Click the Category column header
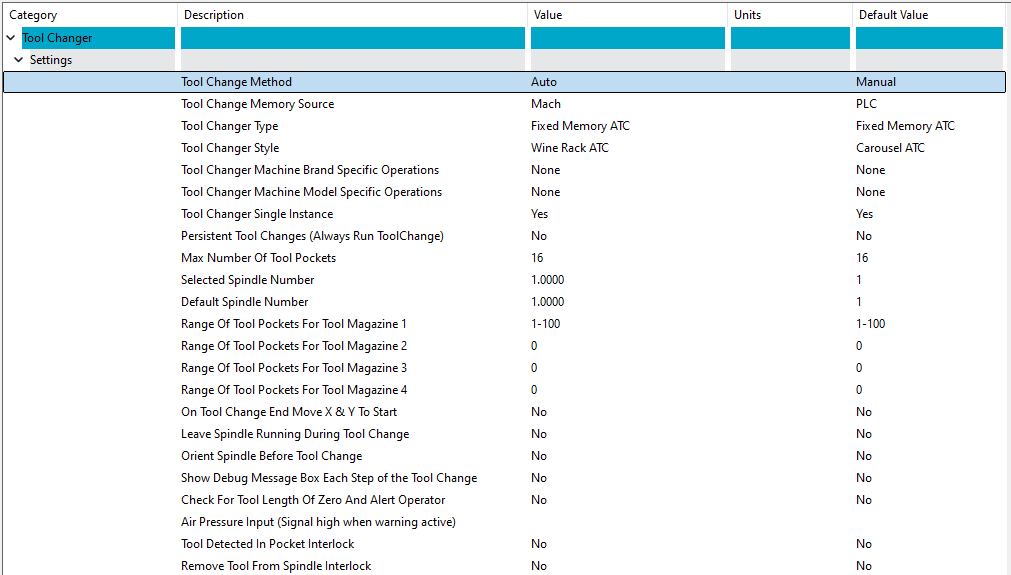This screenshot has height=575, width=1011. (x=34, y=15)
